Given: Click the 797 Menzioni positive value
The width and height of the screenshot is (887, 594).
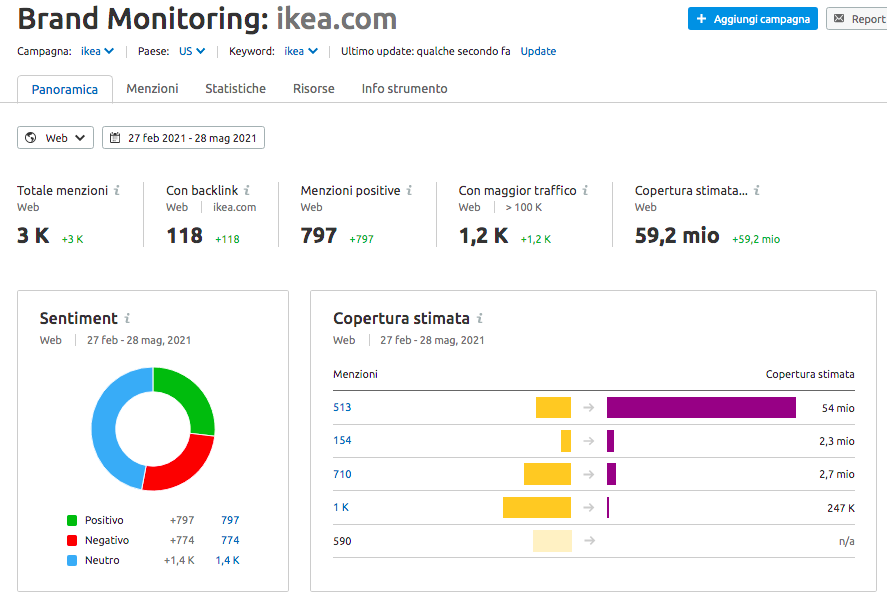Looking at the screenshot, I should 318,236.
